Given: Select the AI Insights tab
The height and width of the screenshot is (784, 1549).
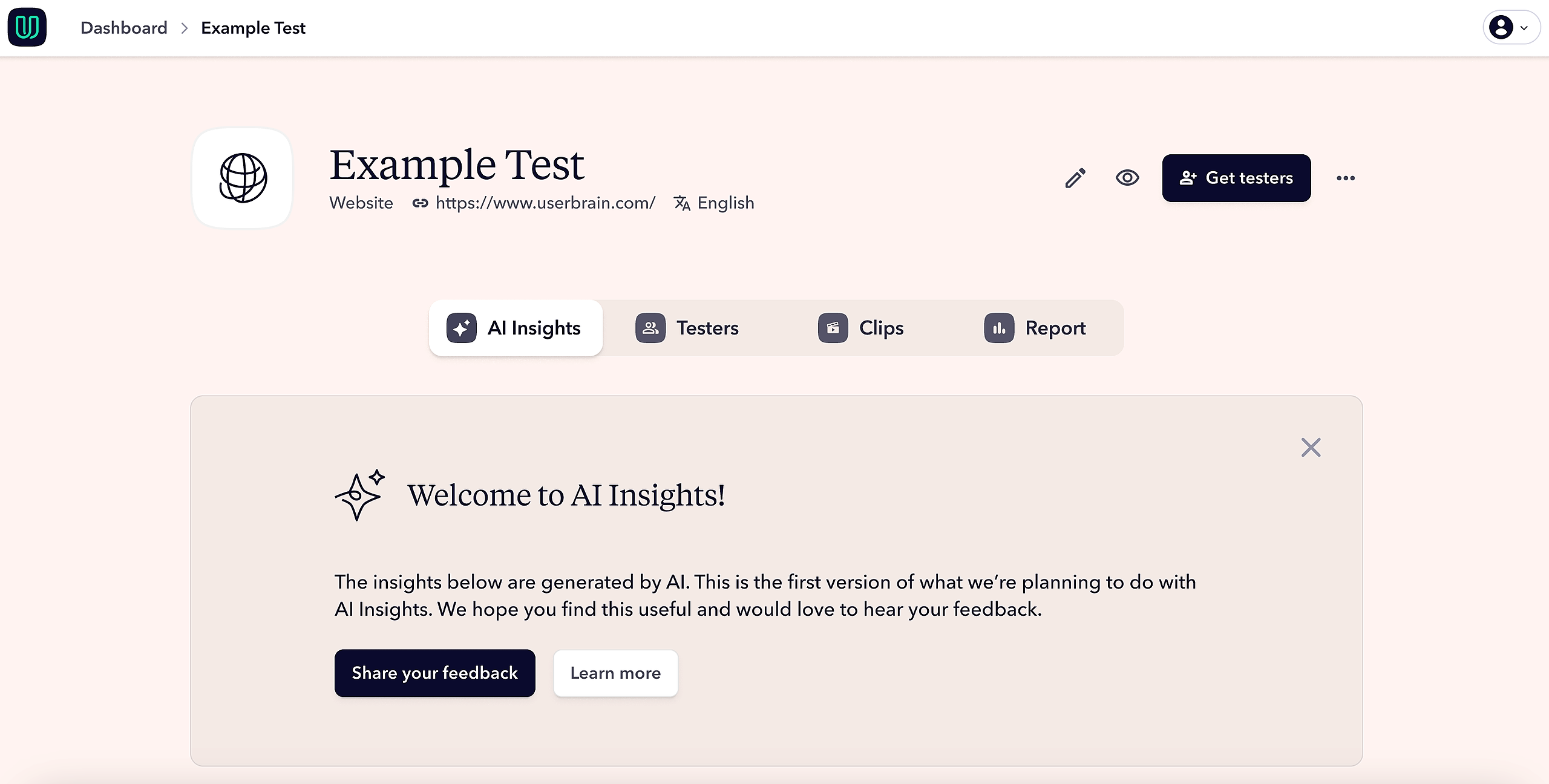Looking at the screenshot, I should [516, 328].
